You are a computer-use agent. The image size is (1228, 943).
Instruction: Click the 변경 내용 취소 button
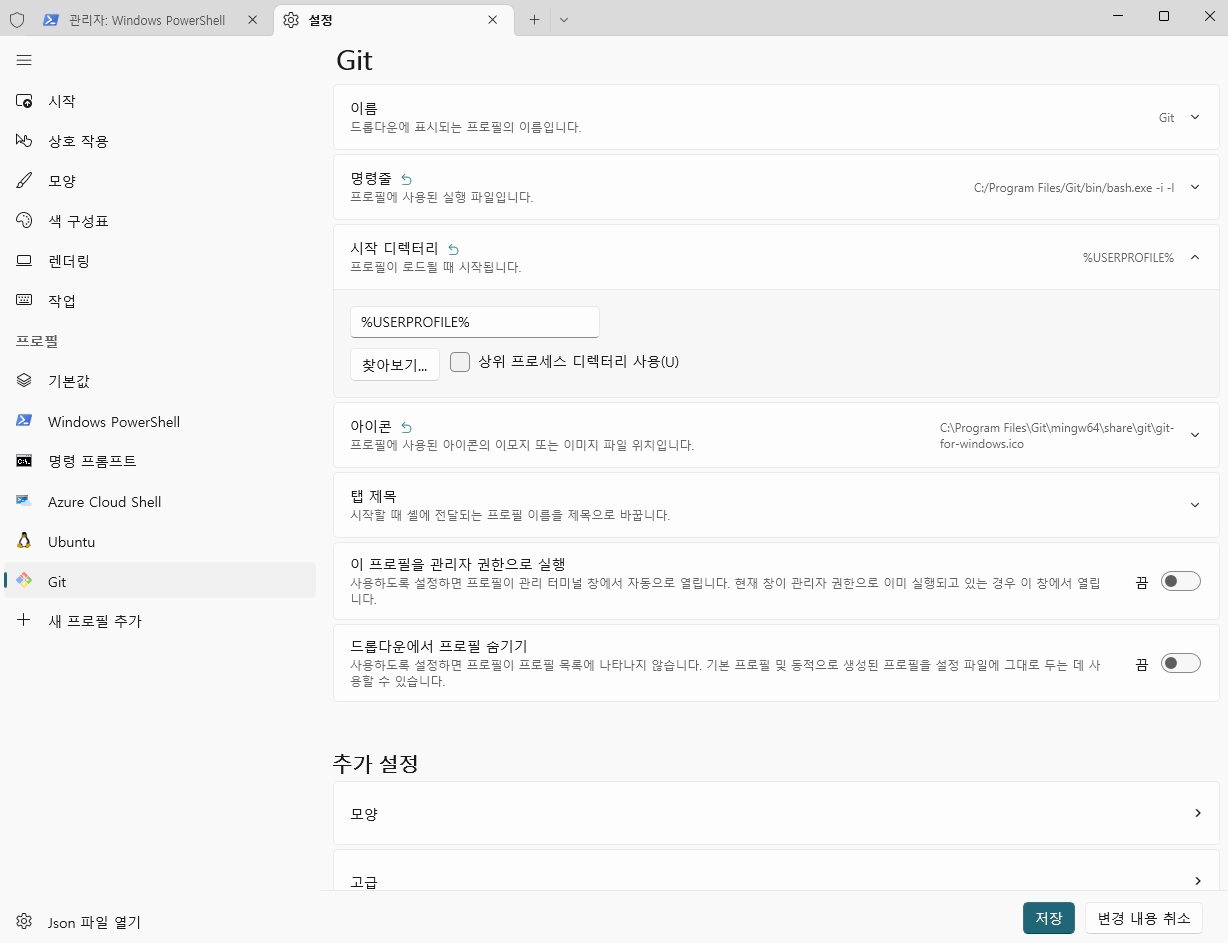point(1143,918)
